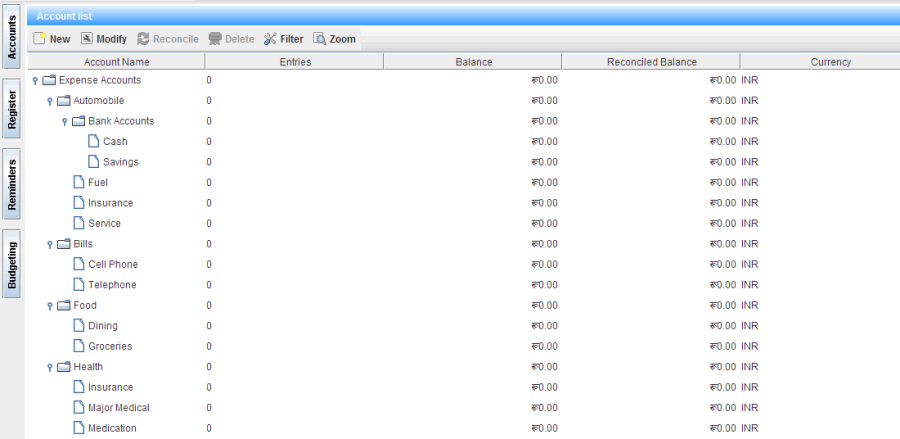
Task: Collapse the Bills tree node
Action: pos(50,245)
